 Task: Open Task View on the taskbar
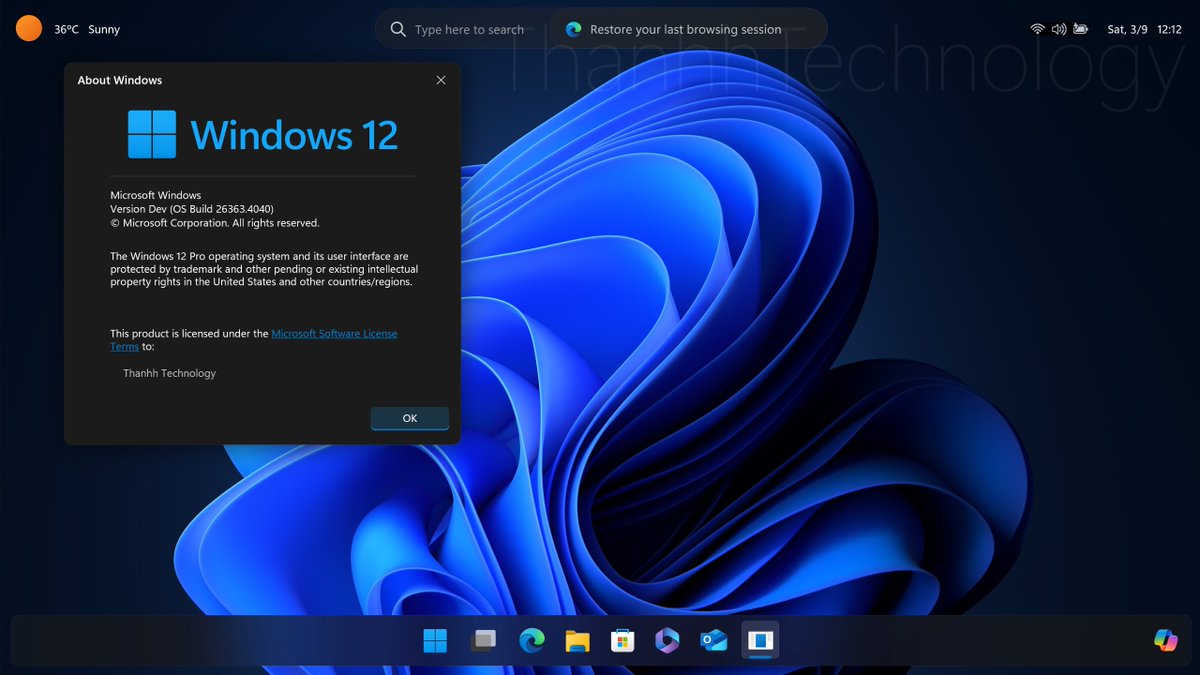483,641
